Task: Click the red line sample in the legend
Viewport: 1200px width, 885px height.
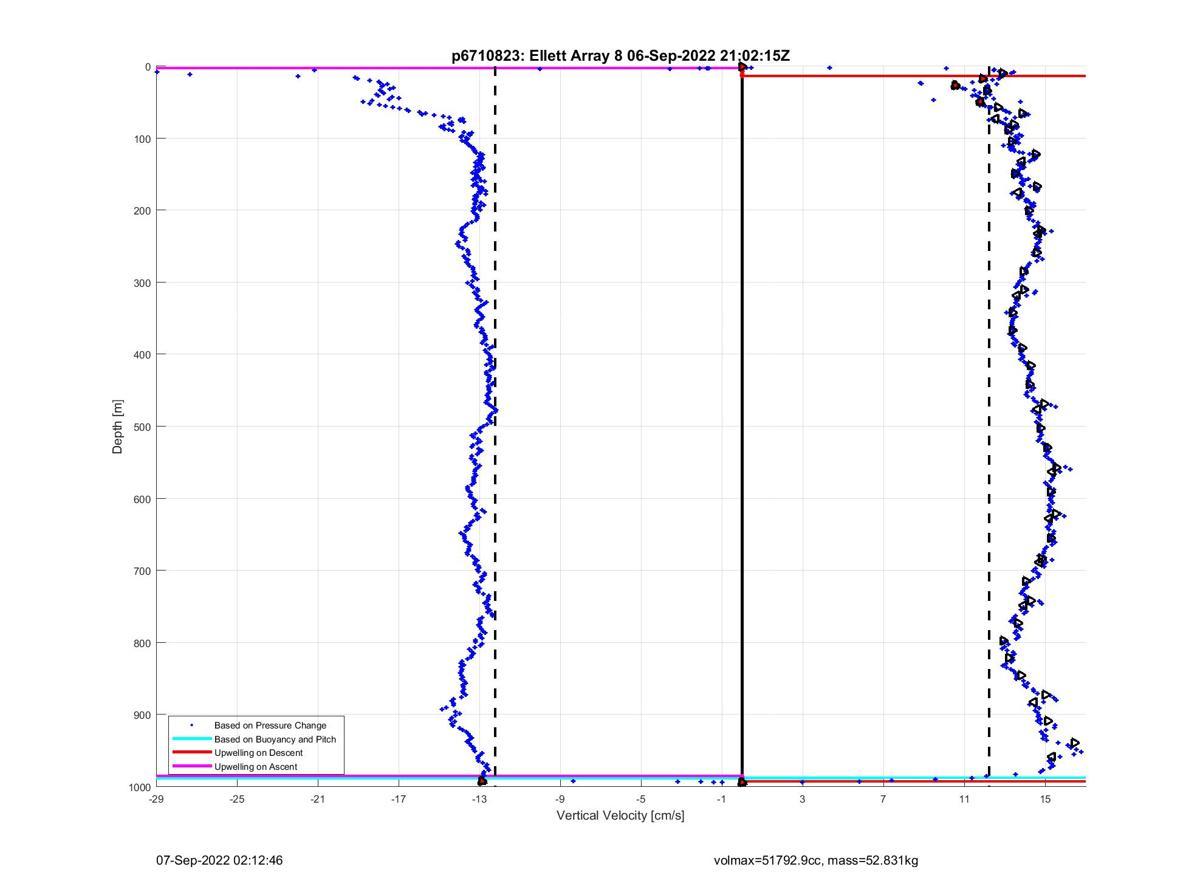Action: (x=192, y=753)
